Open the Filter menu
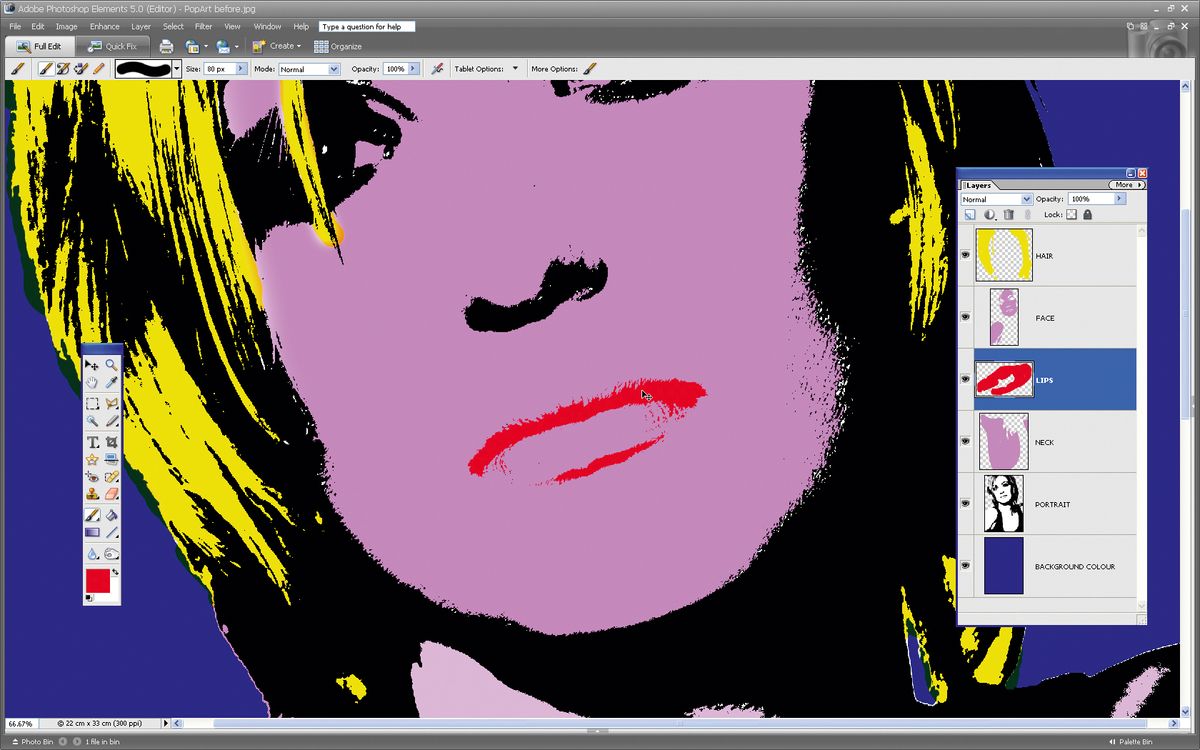 203,27
